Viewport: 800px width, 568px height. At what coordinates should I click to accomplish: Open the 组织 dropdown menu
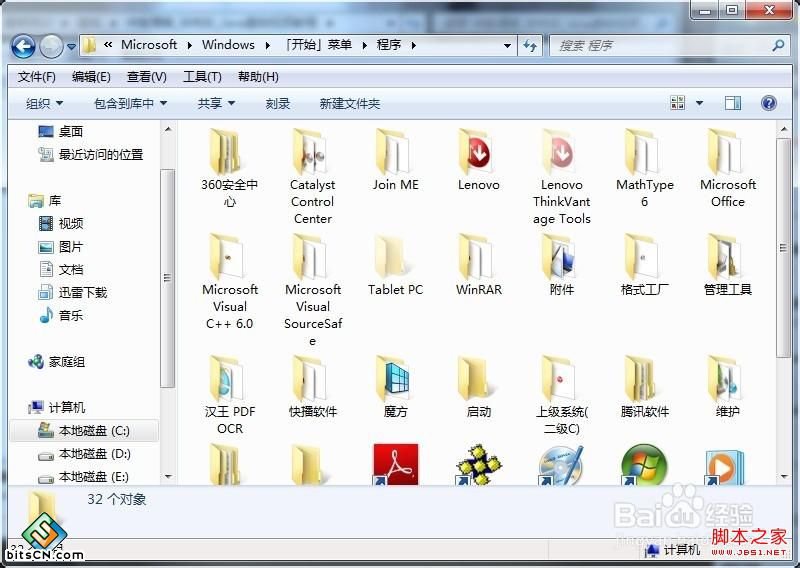pyautogui.click(x=44, y=104)
